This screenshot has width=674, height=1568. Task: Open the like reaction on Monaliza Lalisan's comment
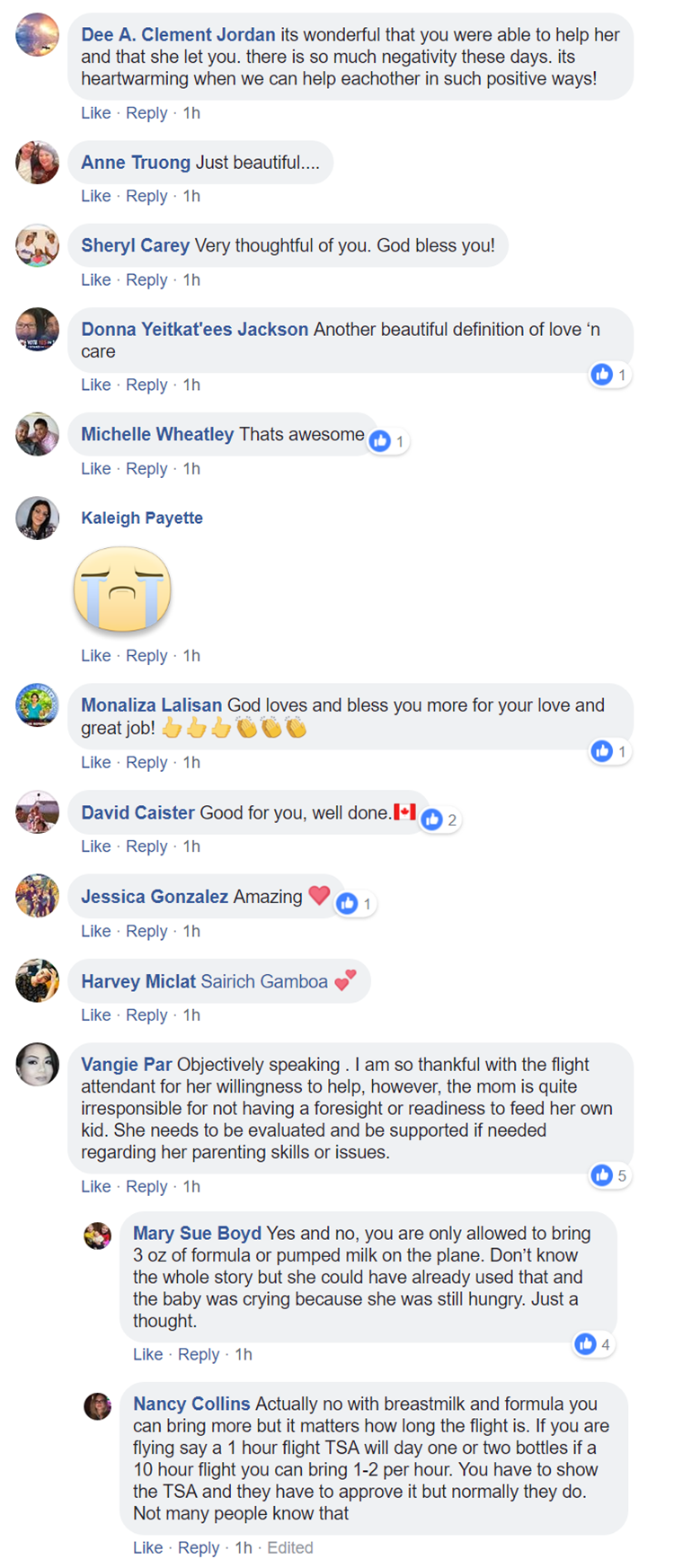tap(609, 750)
